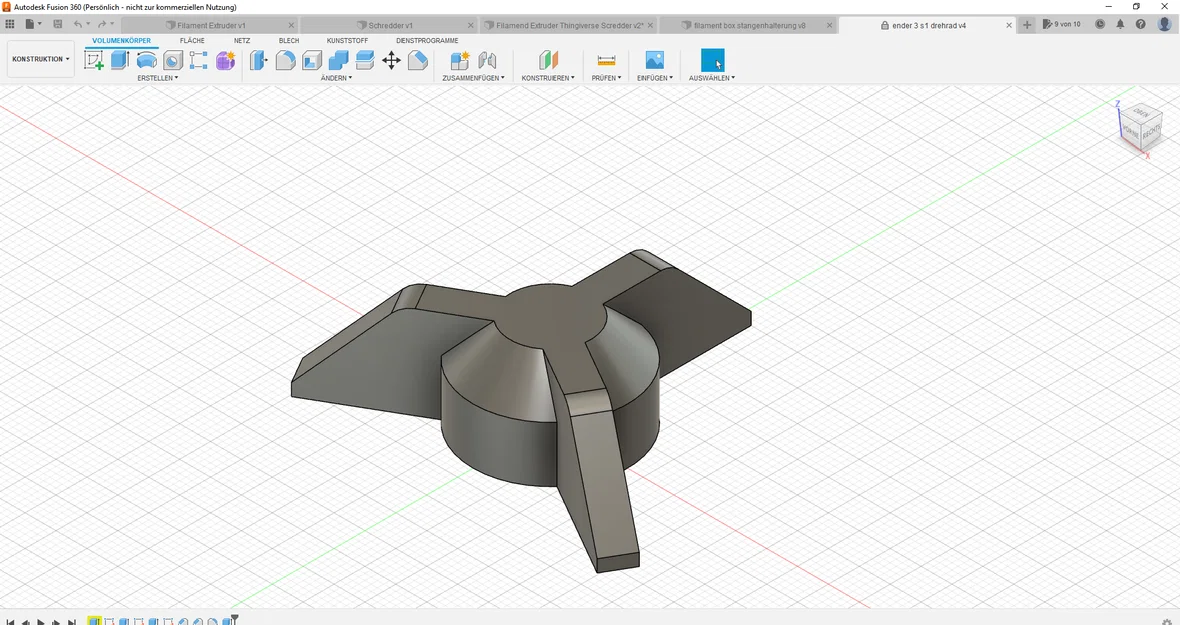
Task: Open the user profile avatar
Action: click(1163, 22)
